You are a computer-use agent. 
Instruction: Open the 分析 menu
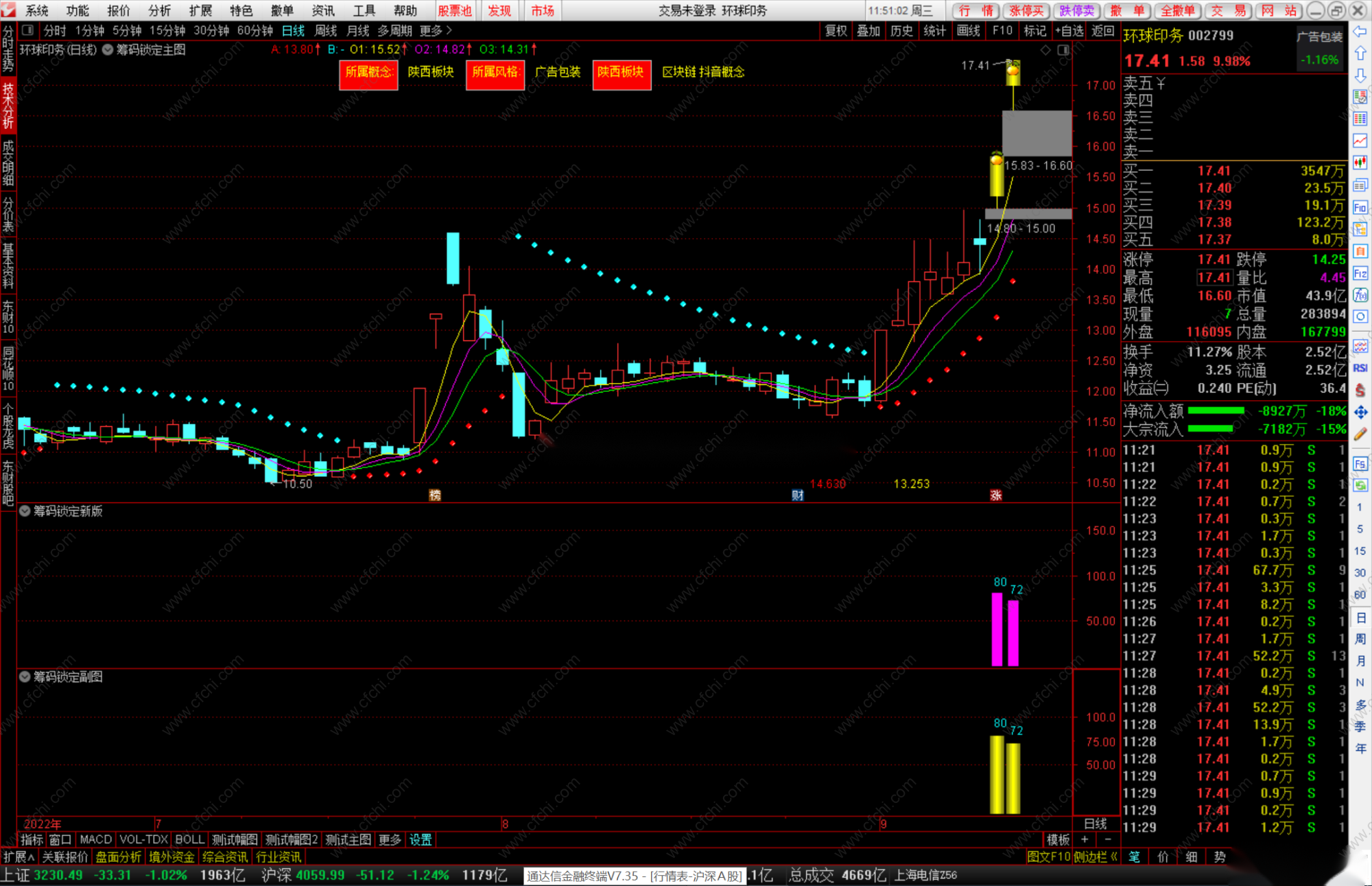tap(159, 10)
